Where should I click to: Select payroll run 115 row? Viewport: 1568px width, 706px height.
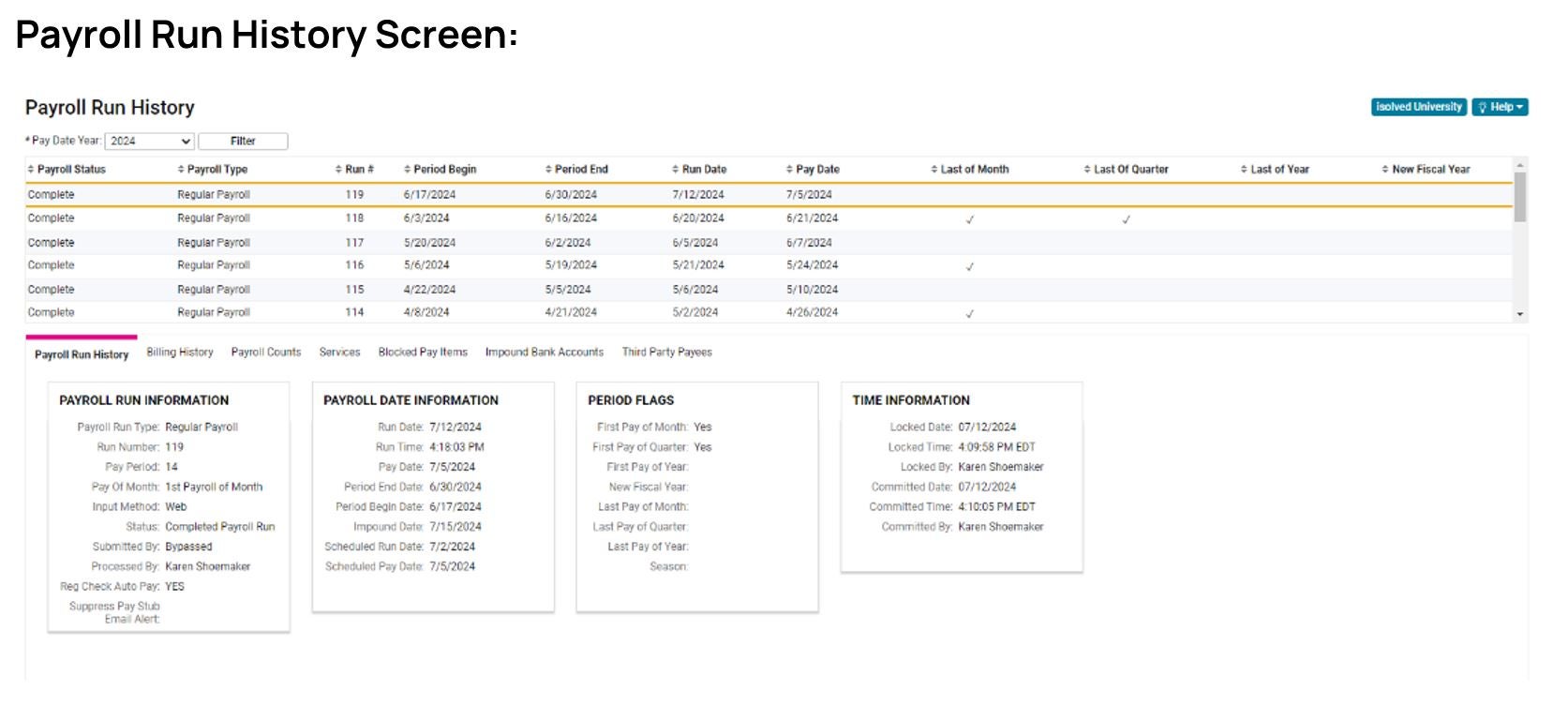pos(769,290)
